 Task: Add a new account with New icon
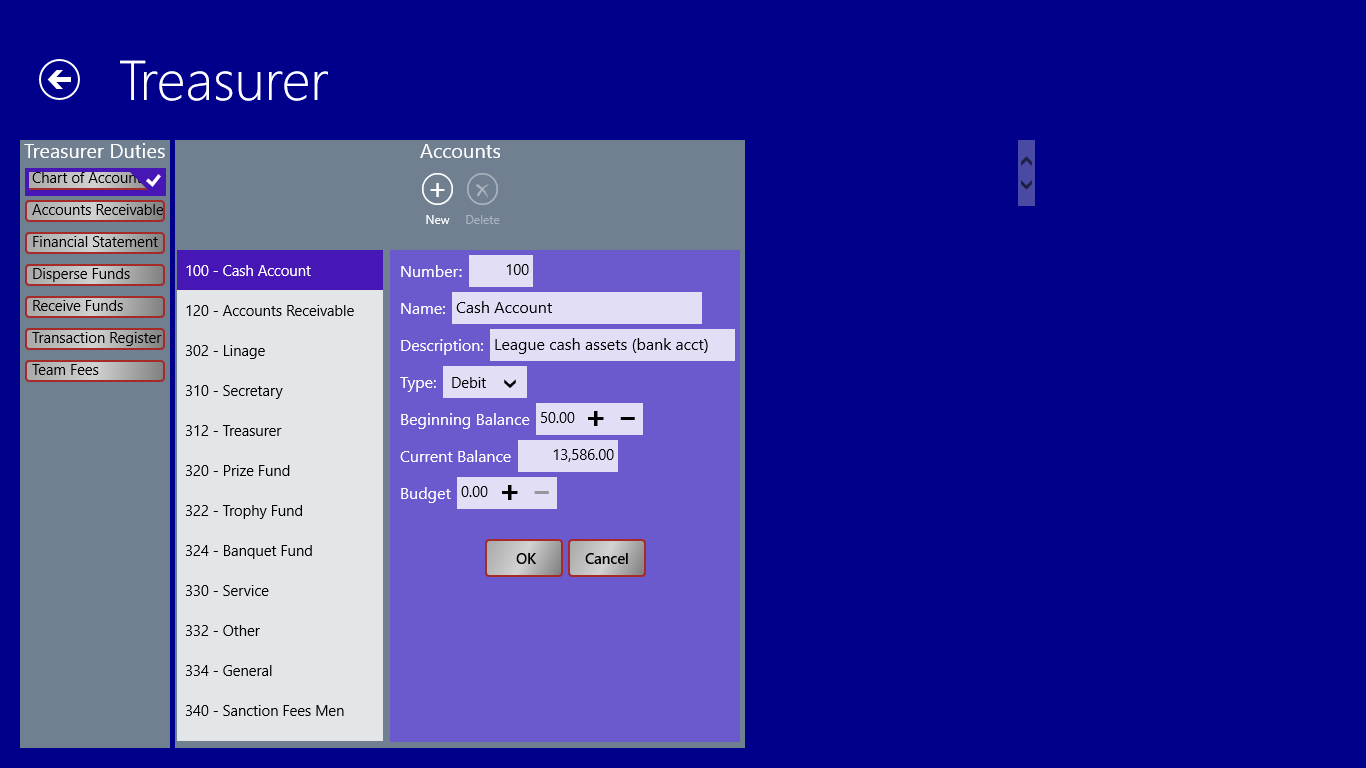437,189
